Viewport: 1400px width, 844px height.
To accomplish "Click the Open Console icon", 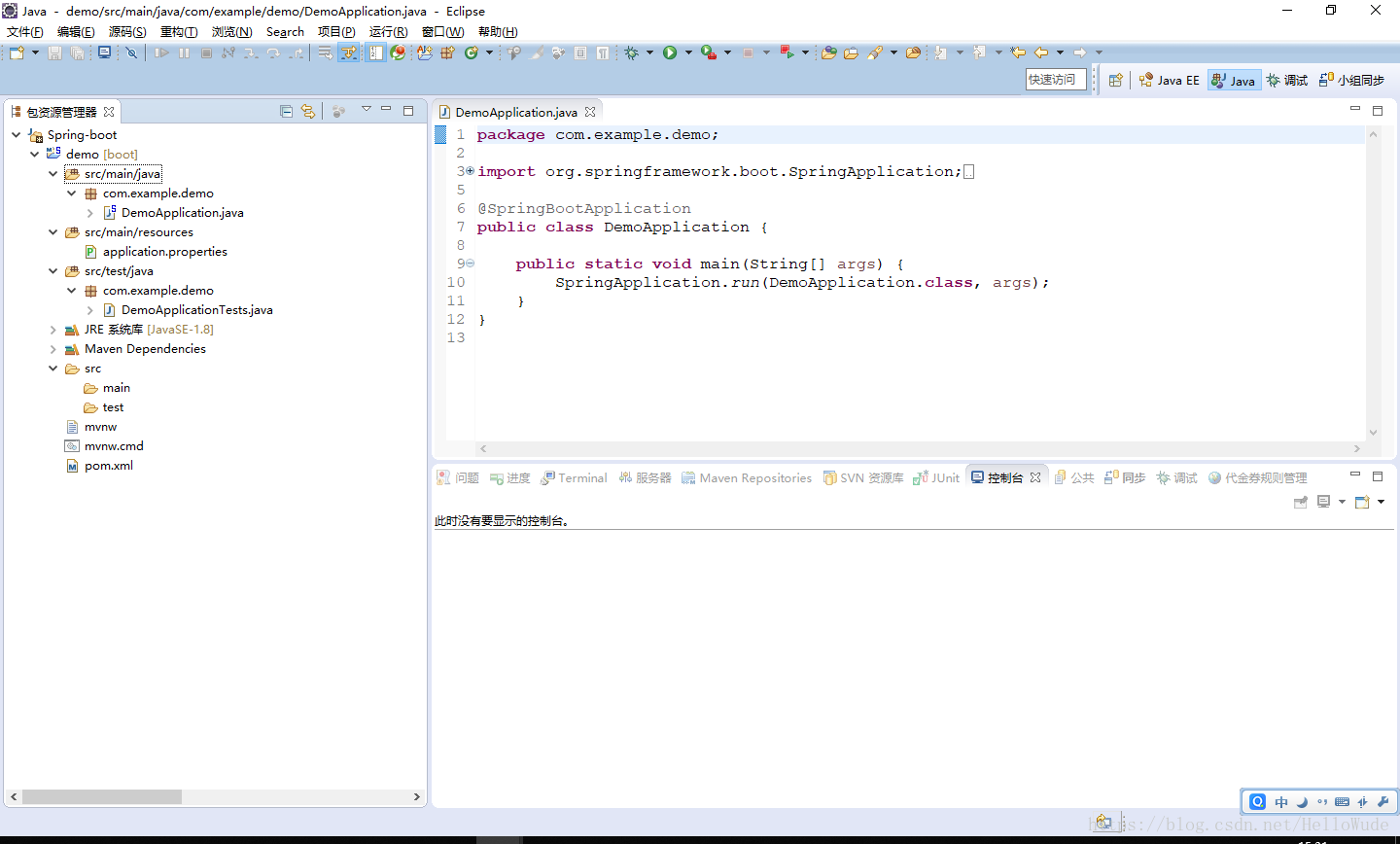I will click(x=1362, y=502).
